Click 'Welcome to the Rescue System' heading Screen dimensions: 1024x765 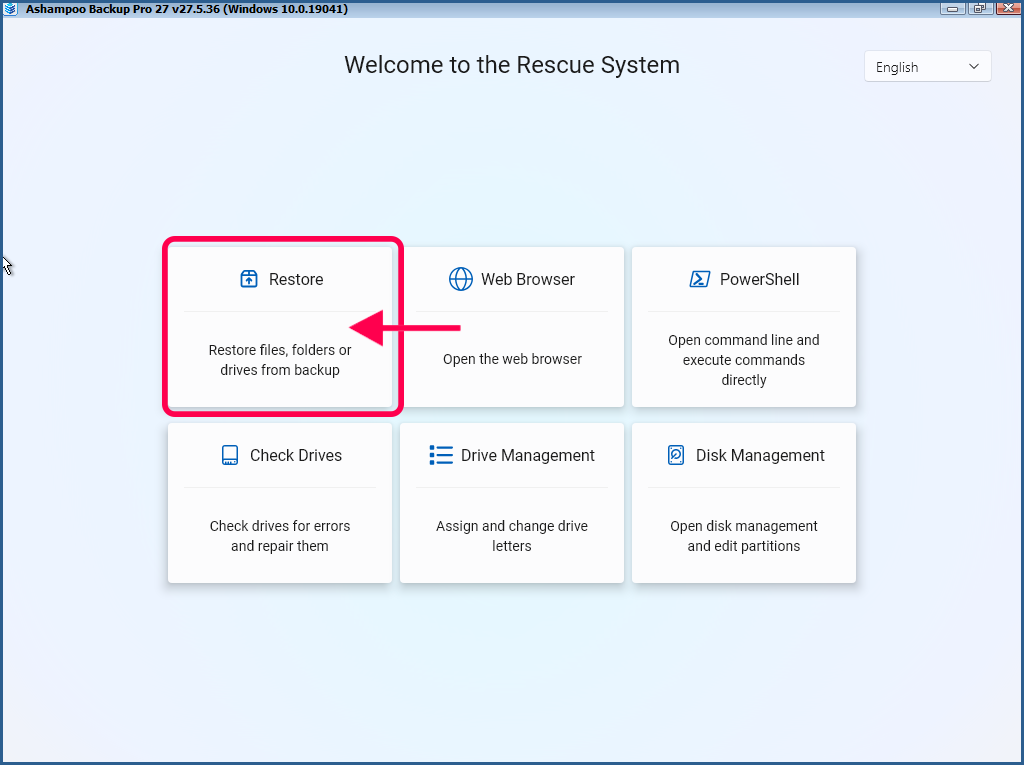click(x=512, y=65)
